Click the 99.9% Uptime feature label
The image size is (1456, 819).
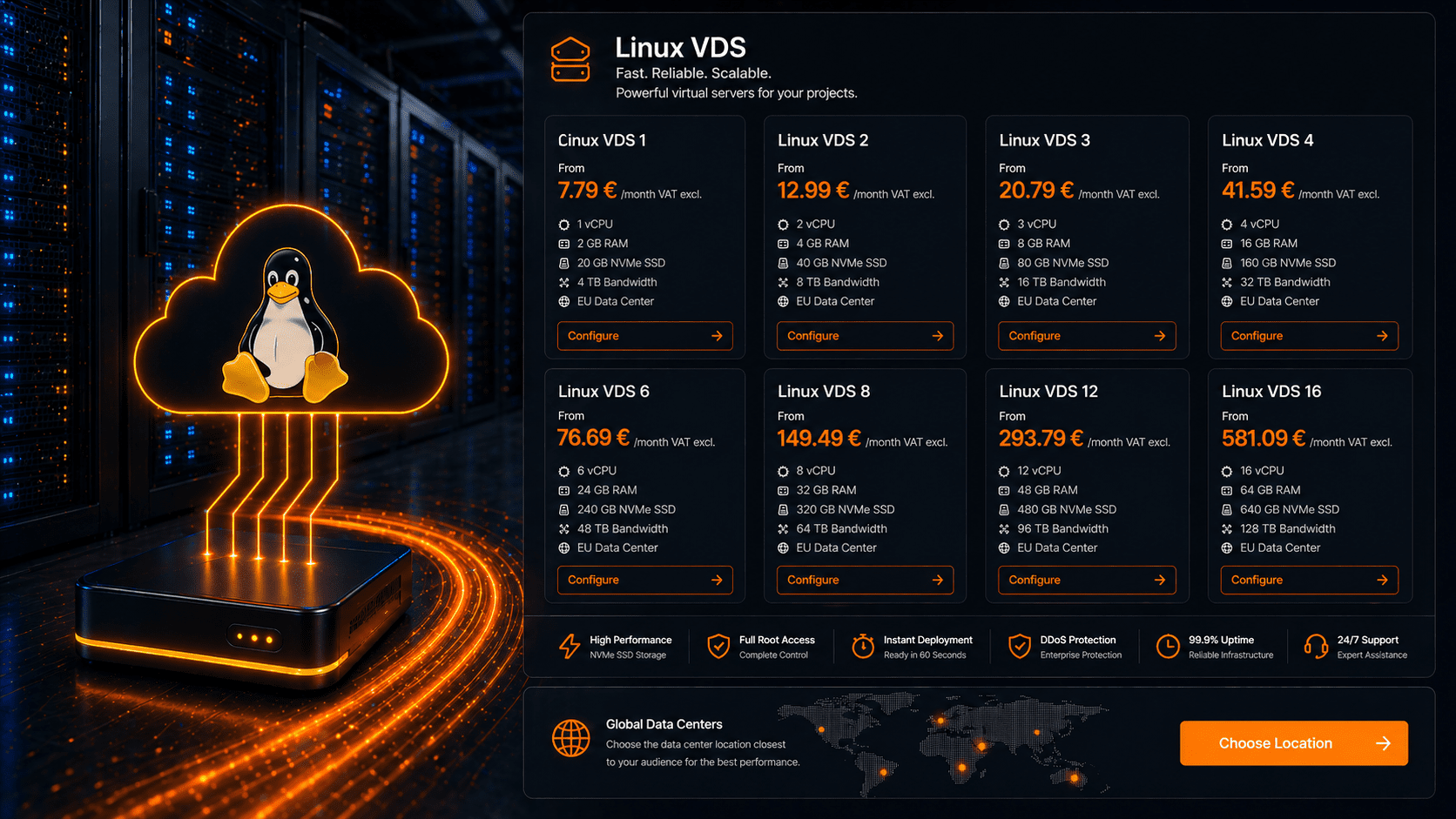[1221, 640]
